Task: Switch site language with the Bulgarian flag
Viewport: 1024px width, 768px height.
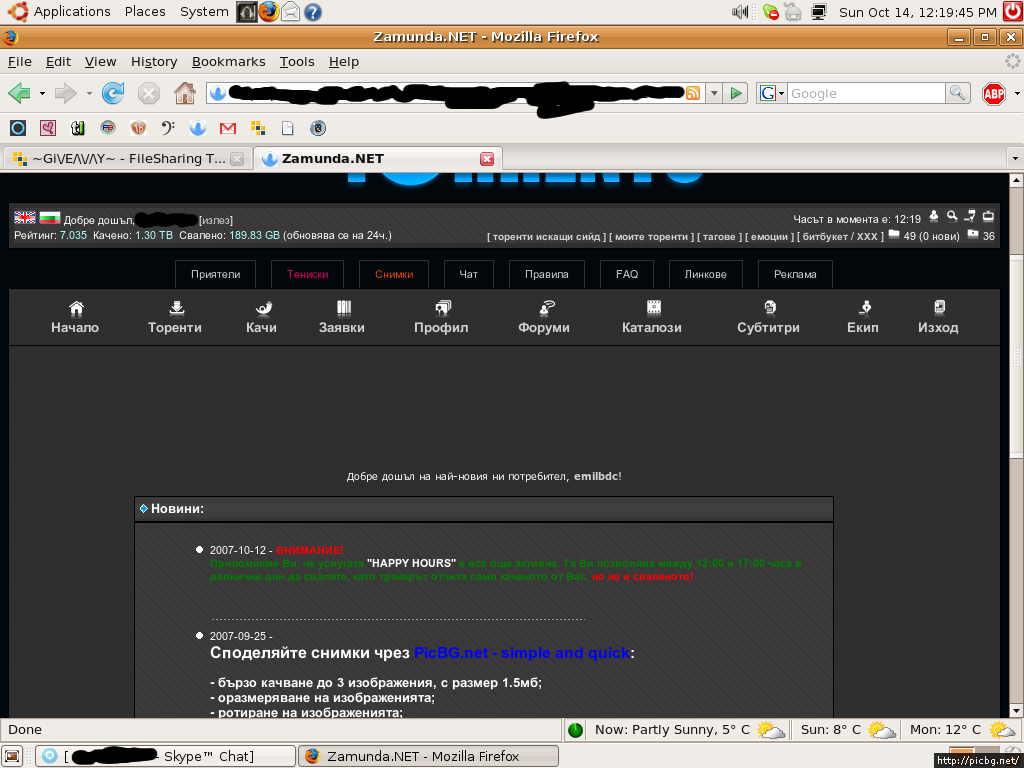Action: pos(50,217)
